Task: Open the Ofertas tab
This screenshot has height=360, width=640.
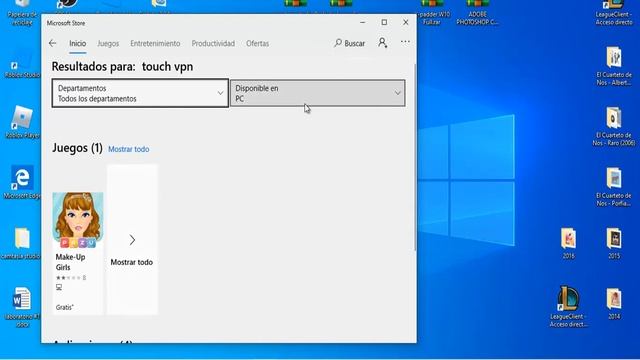Action: coord(258,43)
